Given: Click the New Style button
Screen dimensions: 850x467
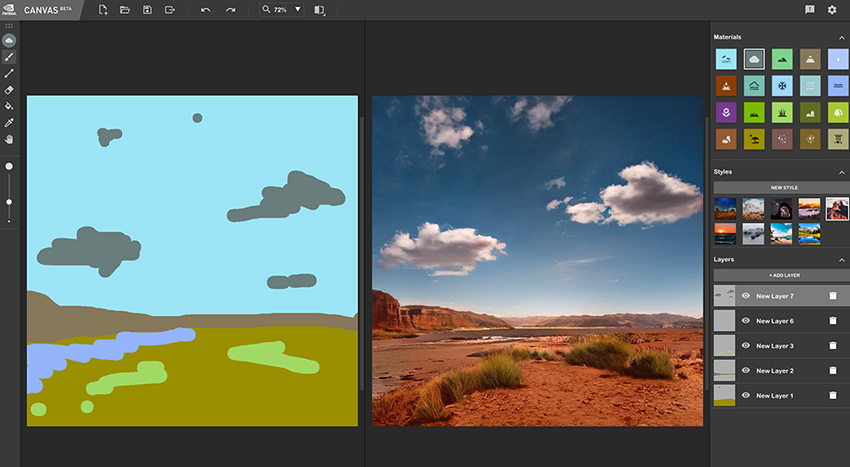Looking at the screenshot, I should [x=783, y=187].
